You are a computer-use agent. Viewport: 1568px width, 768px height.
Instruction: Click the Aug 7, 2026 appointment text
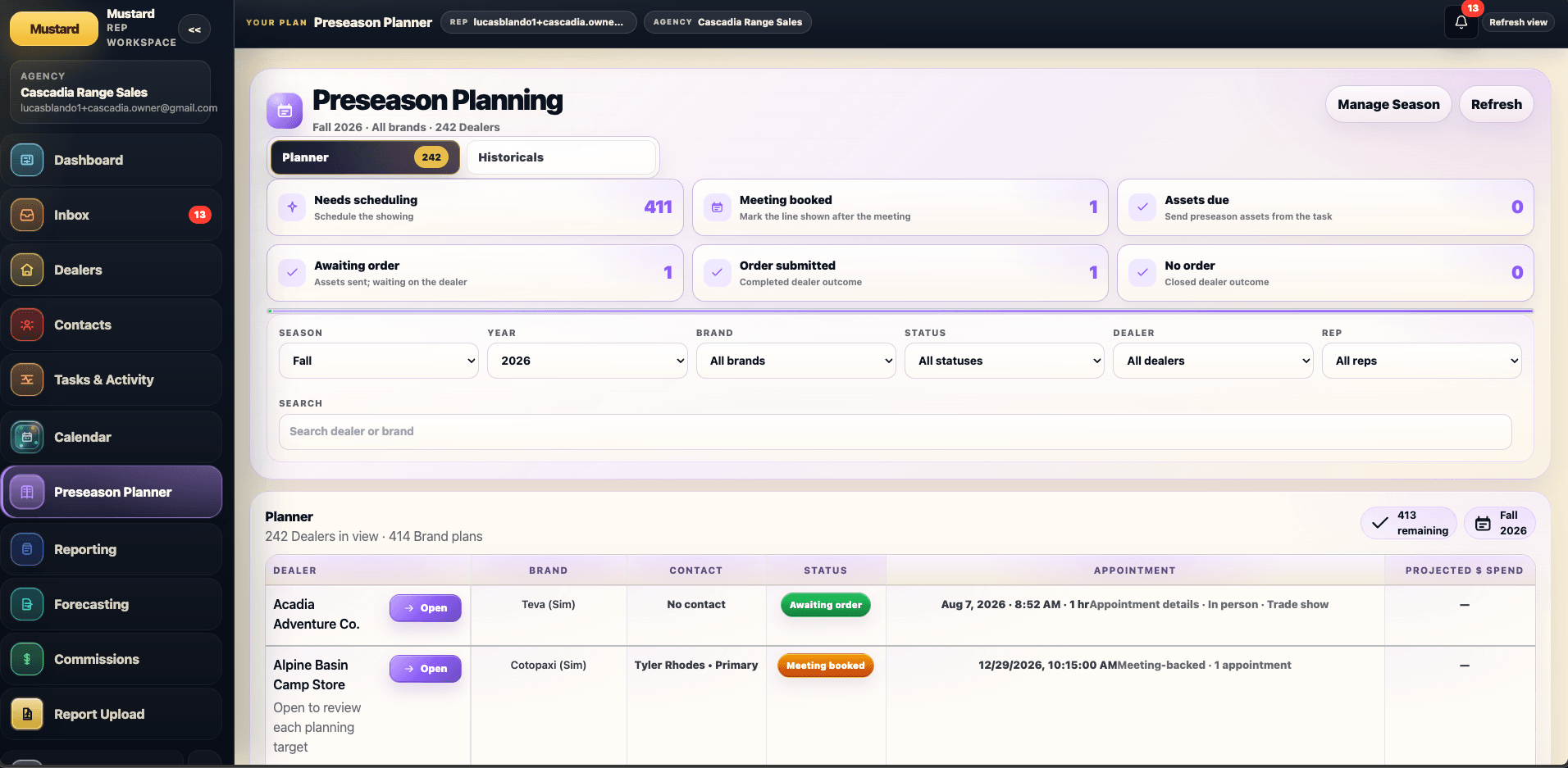point(1015,604)
